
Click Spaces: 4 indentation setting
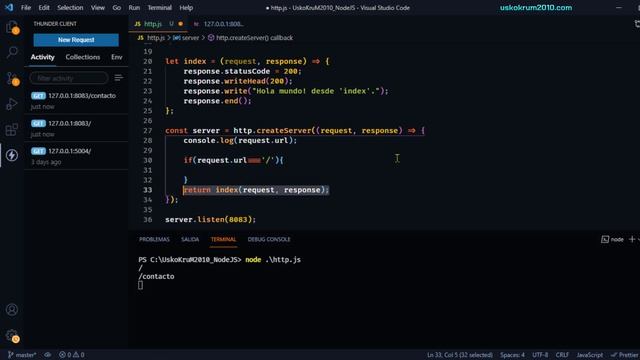[x=512, y=355]
